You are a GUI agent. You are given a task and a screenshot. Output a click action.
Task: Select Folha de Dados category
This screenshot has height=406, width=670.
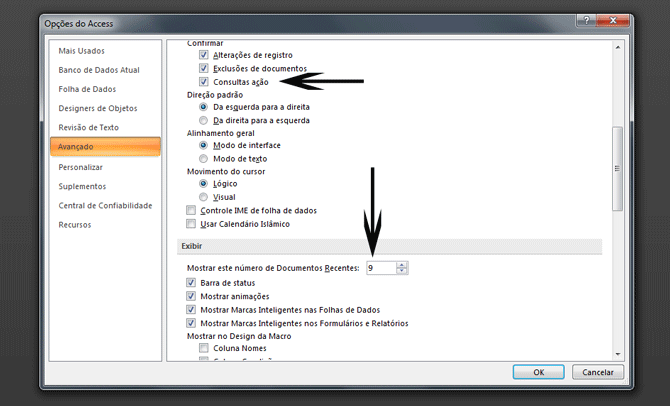87,89
